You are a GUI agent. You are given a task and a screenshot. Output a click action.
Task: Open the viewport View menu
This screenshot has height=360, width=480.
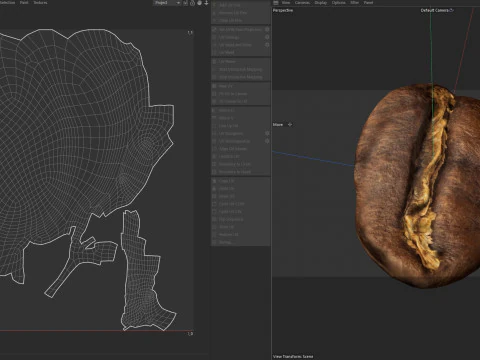click(x=286, y=3)
